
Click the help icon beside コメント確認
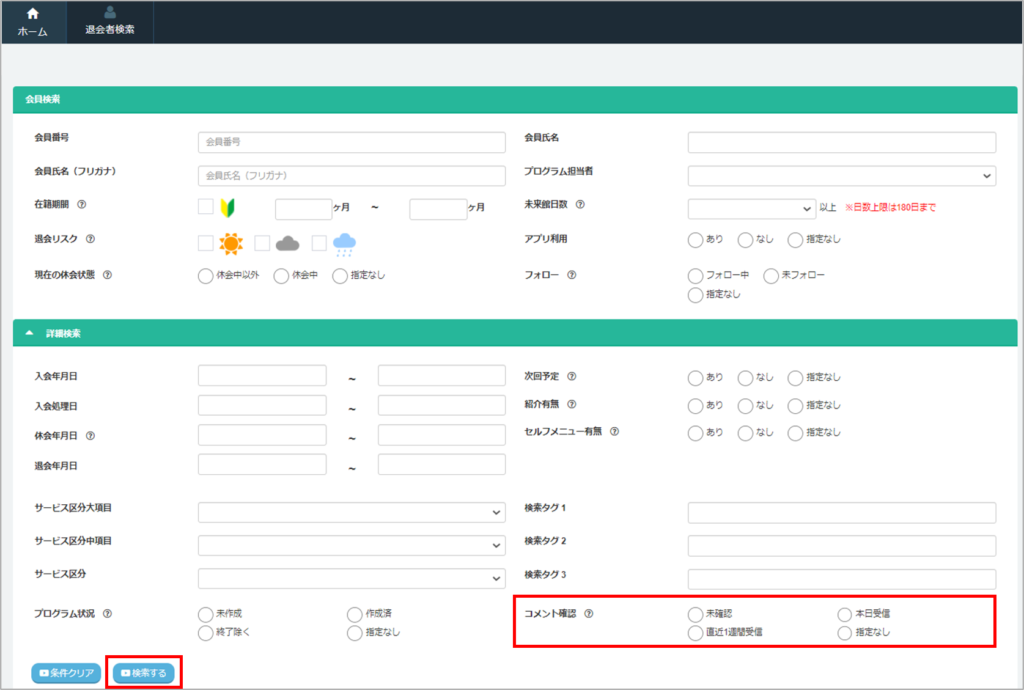(589, 614)
